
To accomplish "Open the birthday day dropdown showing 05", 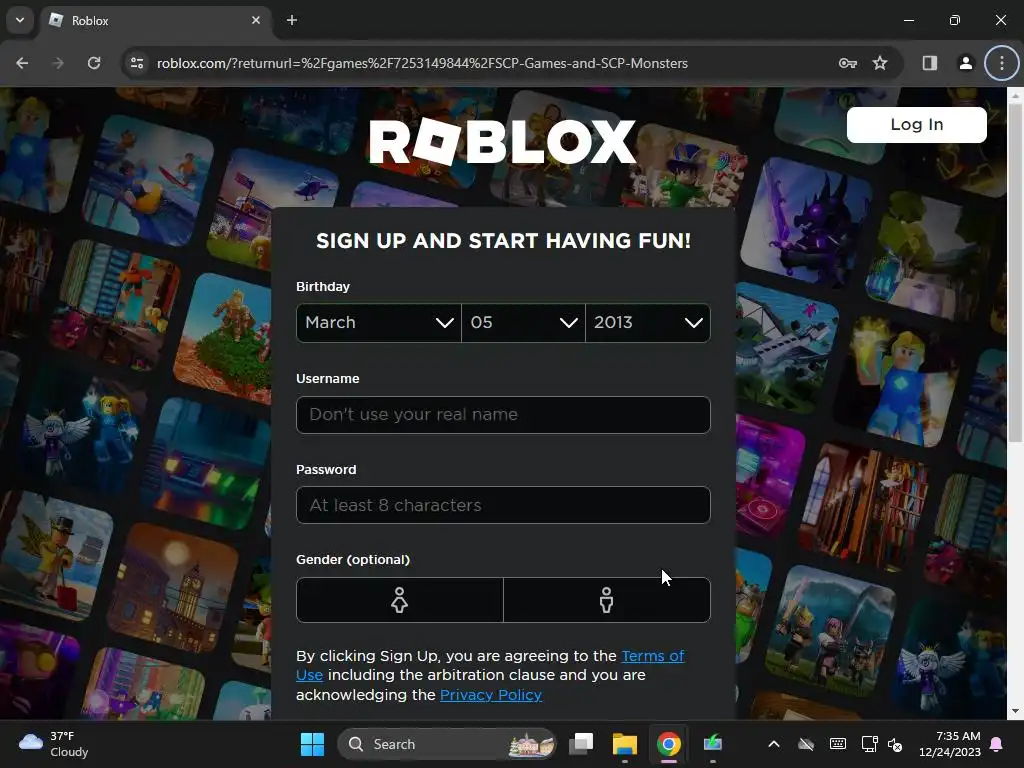I will tap(523, 323).
